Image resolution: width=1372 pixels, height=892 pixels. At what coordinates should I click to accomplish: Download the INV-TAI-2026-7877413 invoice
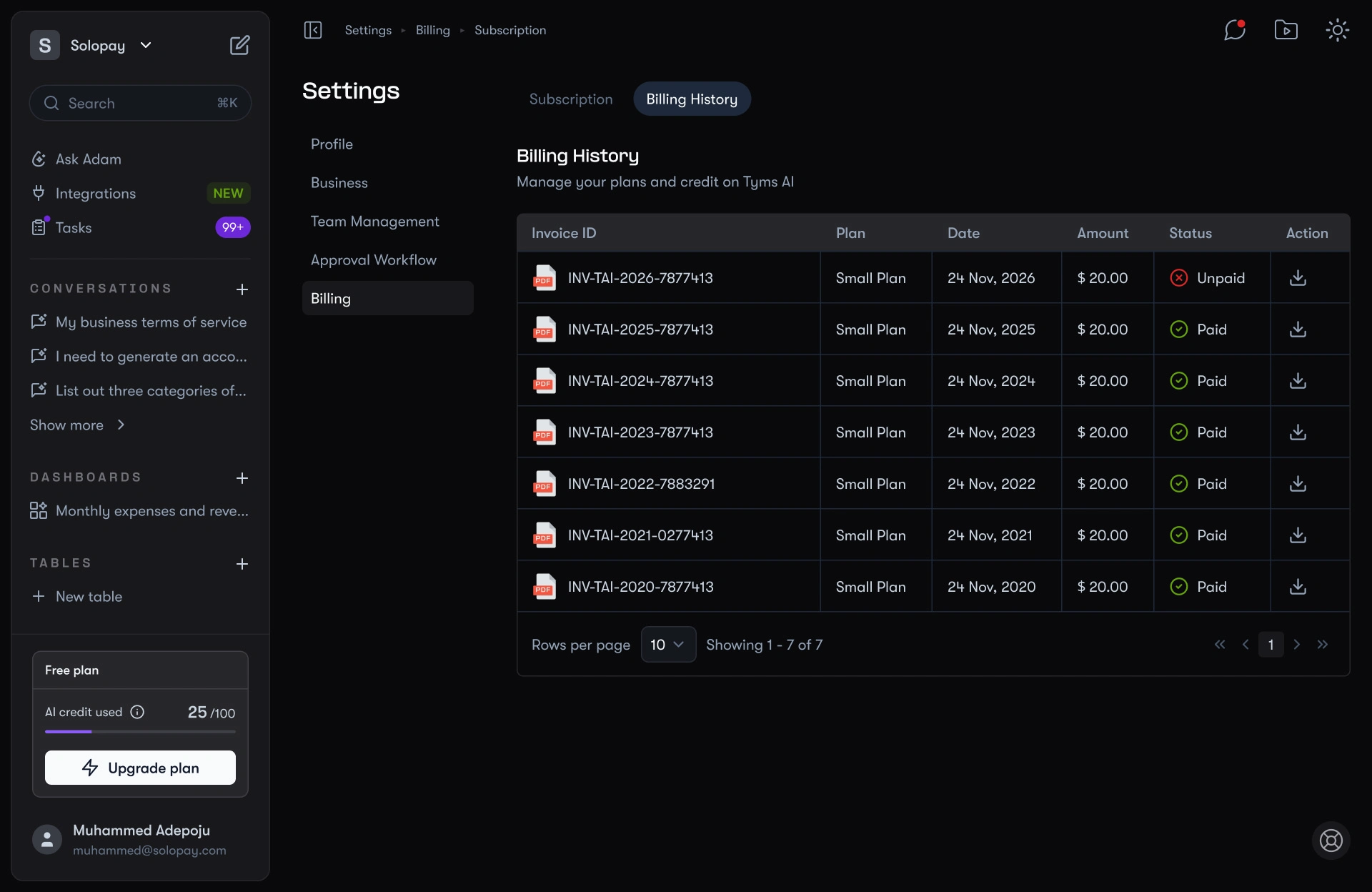pos(1297,278)
